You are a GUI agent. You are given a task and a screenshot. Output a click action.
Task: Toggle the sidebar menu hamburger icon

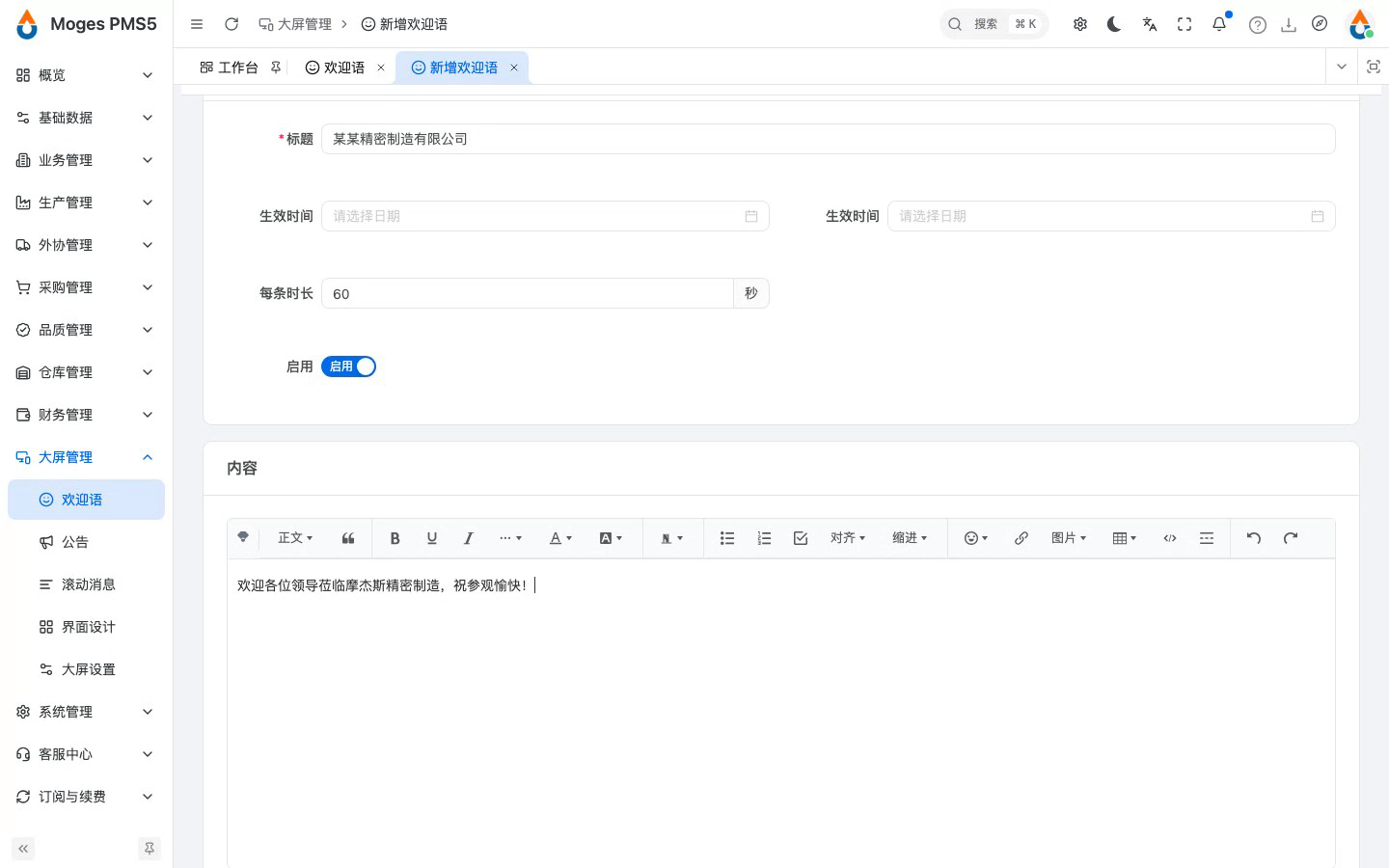[197, 24]
